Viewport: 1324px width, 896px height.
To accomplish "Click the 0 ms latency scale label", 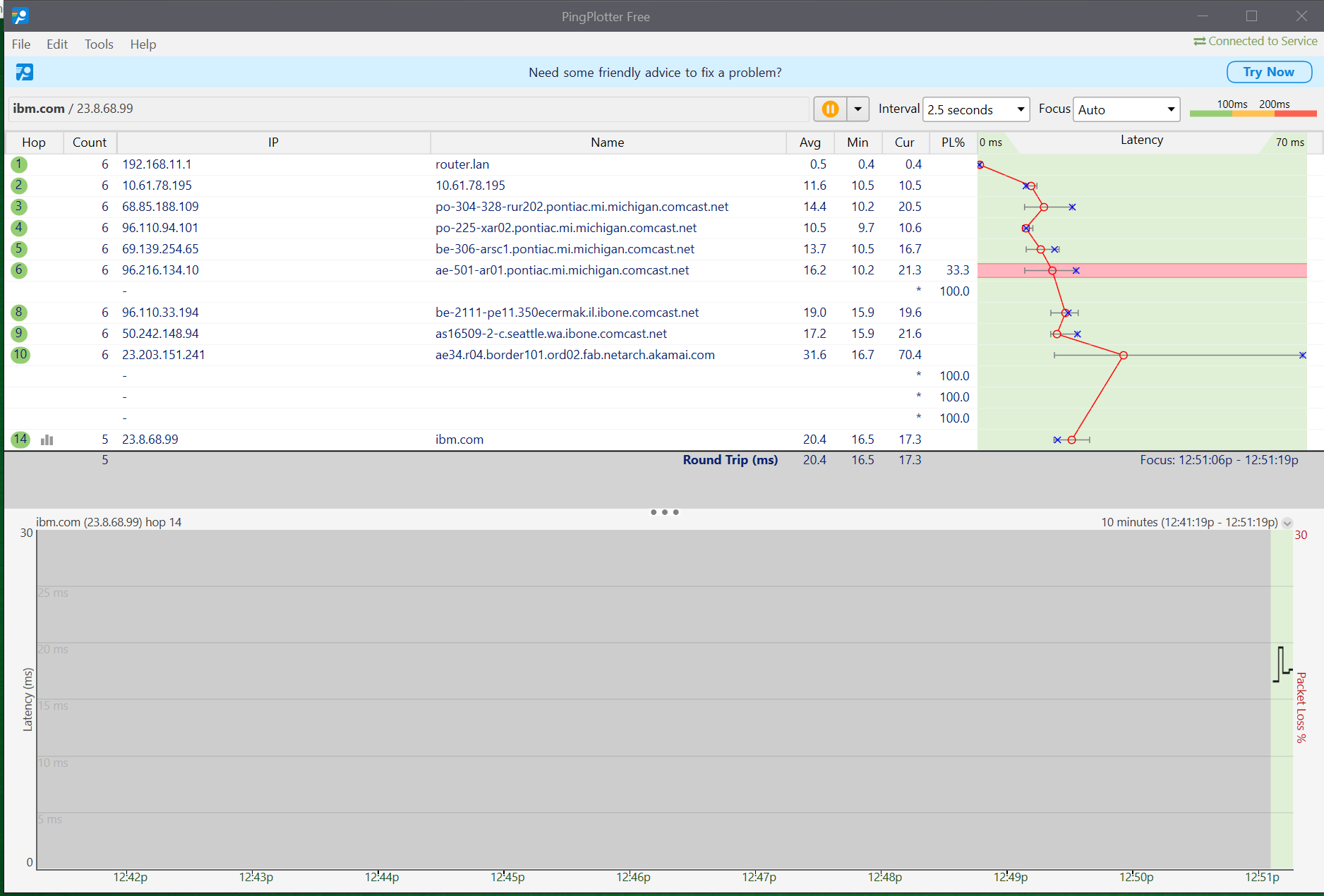I will 991,143.
